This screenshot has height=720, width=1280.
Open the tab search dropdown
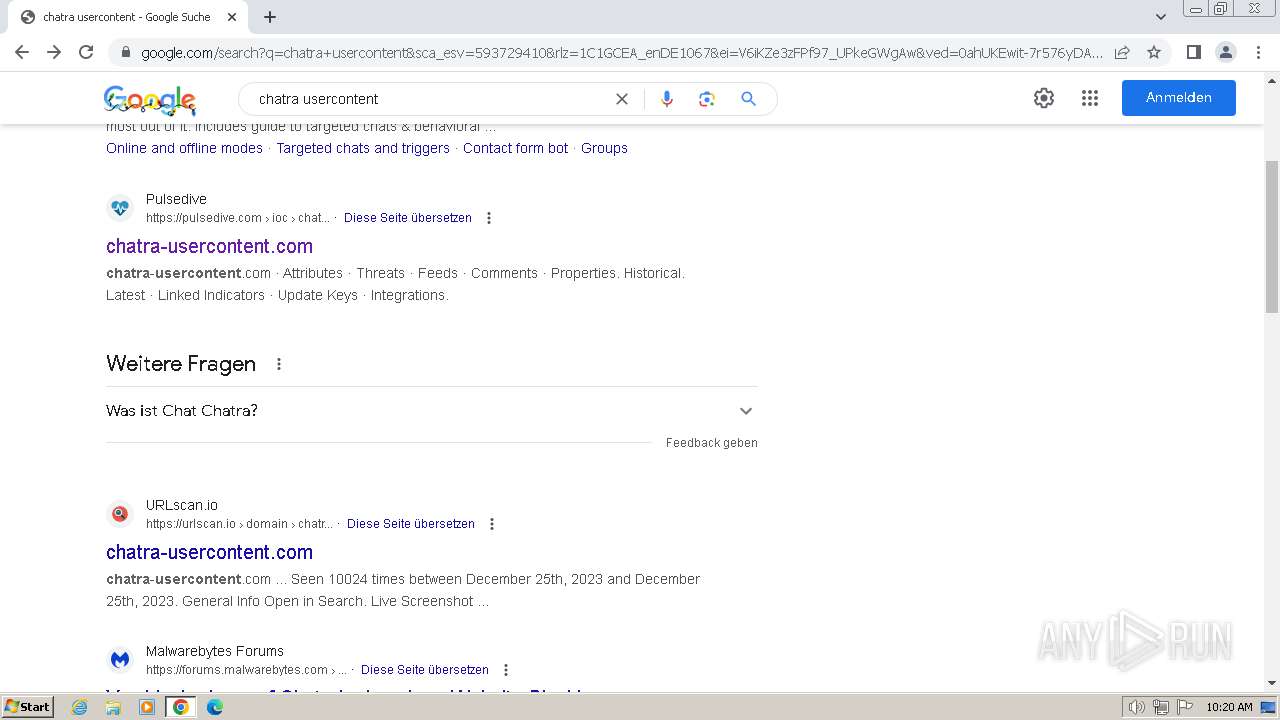point(1161,17)
